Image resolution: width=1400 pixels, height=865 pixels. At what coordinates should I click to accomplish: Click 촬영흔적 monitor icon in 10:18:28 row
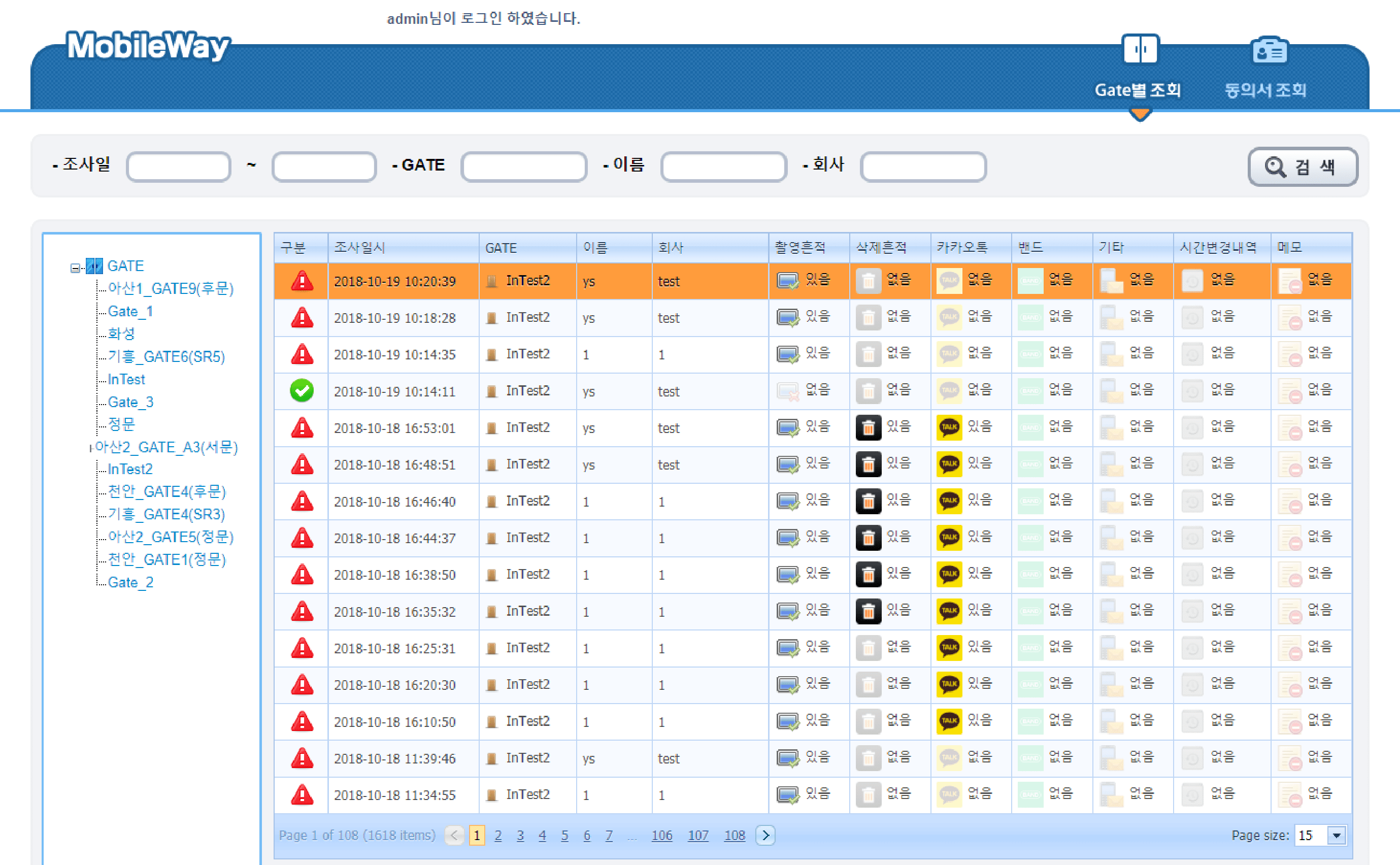(x=787, y=317)
